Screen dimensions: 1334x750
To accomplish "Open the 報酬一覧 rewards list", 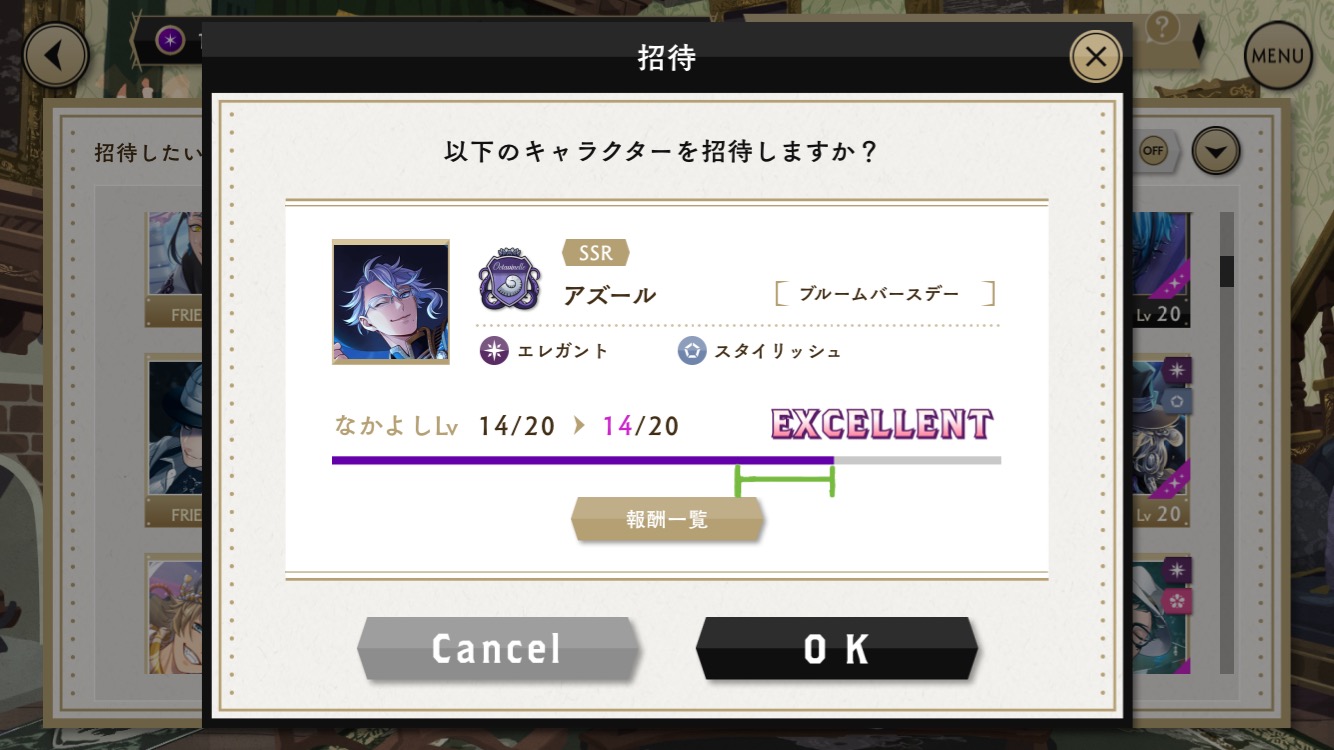I will [667, 520].
